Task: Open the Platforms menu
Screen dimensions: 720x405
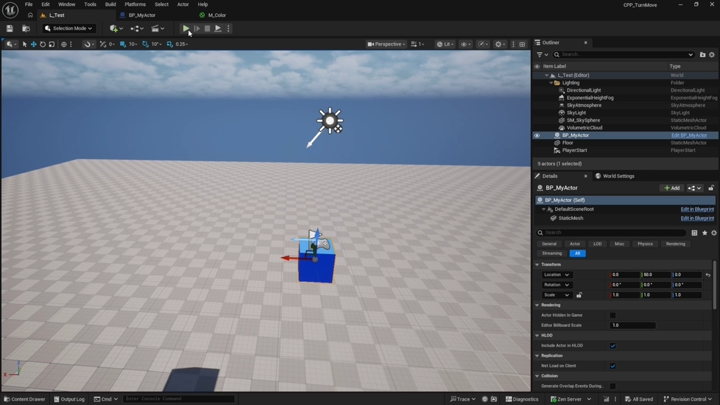Action: coord(135,4)
